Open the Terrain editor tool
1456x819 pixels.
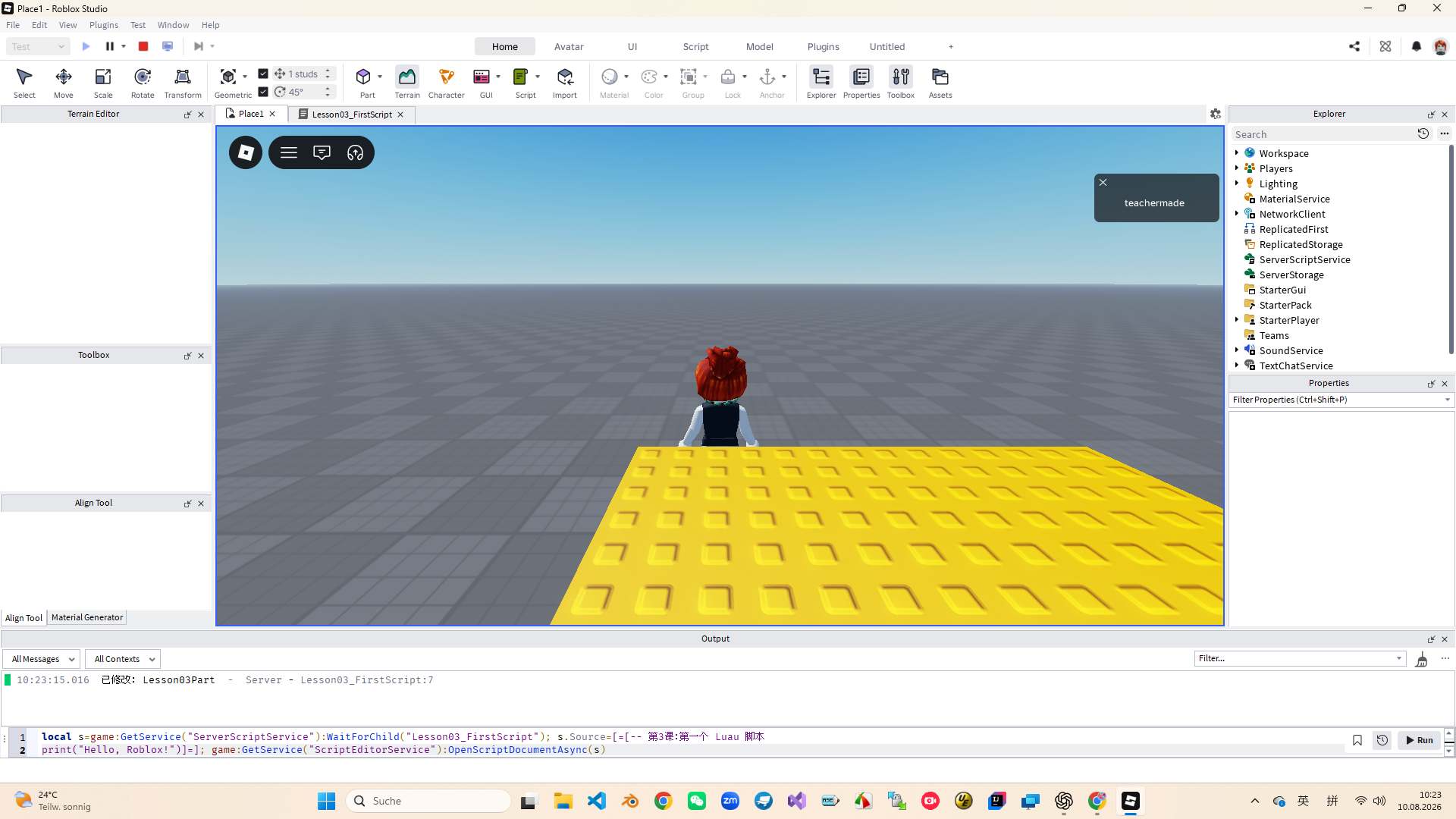[x=407, y=83]
